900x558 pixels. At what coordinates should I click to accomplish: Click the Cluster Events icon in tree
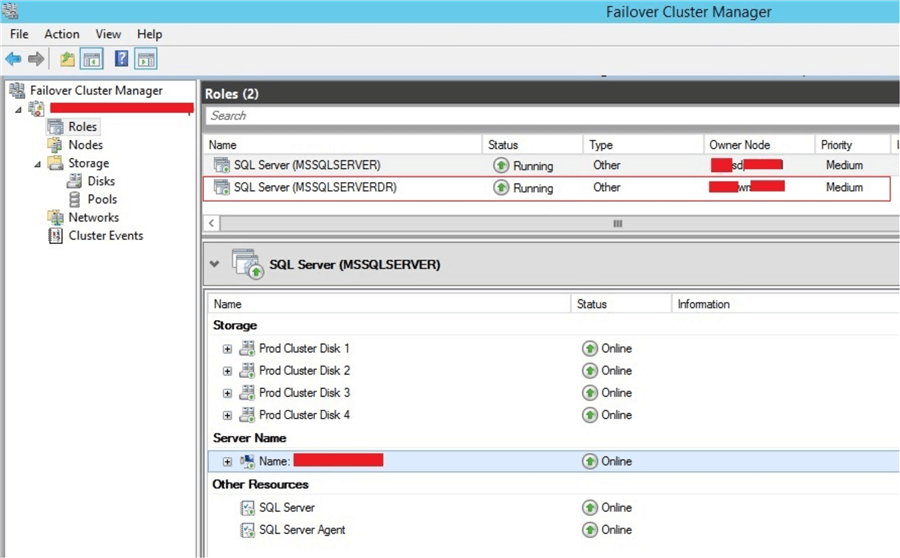[x=56, y=235]
